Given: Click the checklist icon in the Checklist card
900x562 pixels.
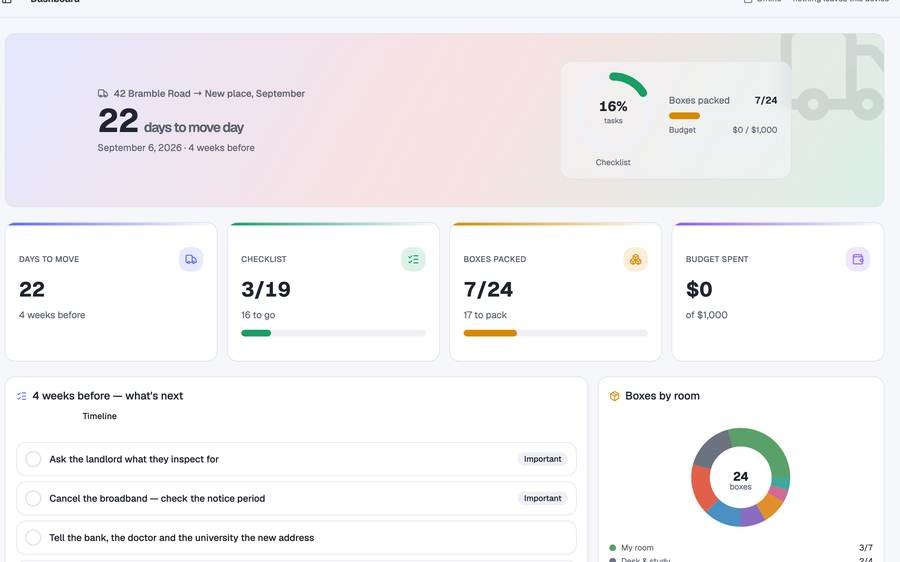Looking at the screenshot, I should coord(413,259).
